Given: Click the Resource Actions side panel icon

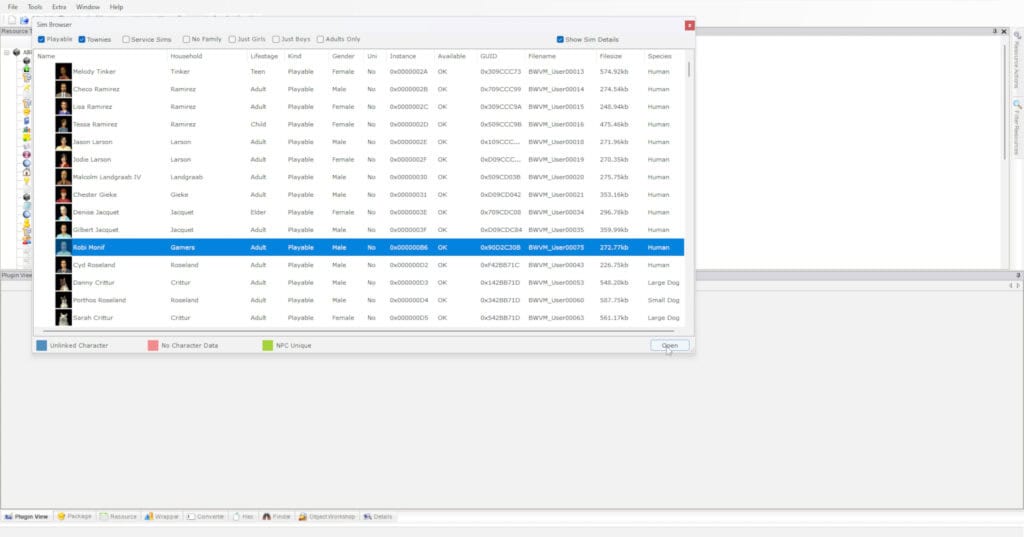Looking at the screenshot, I should 1017,36.
